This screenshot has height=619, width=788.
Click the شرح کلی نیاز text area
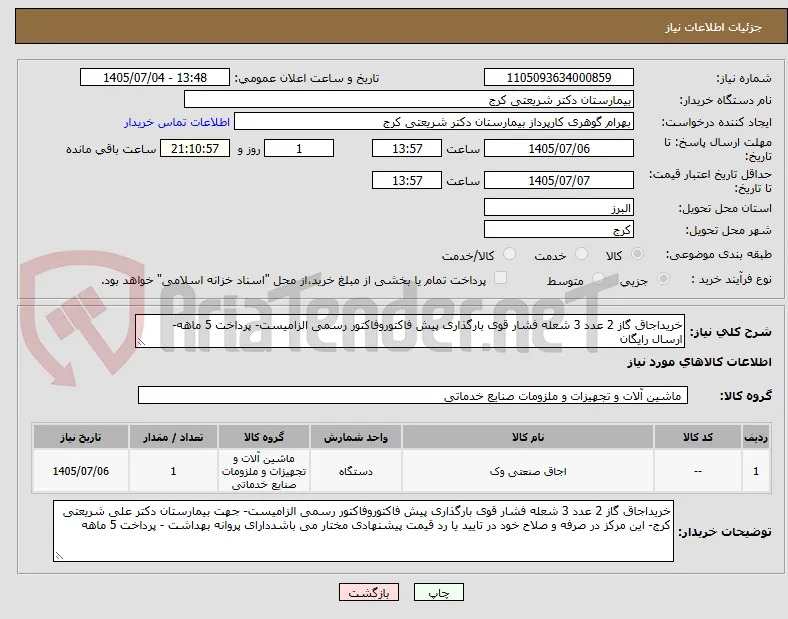[410, 332]
